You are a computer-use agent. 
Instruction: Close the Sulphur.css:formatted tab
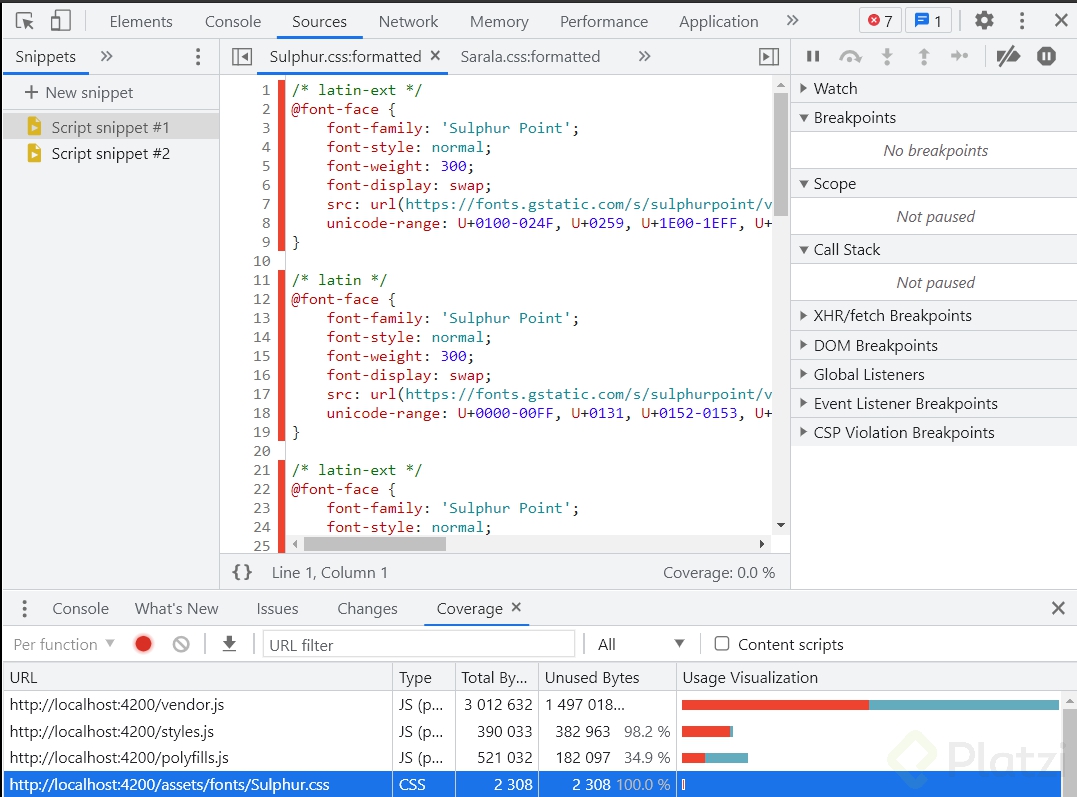[435, 56]
